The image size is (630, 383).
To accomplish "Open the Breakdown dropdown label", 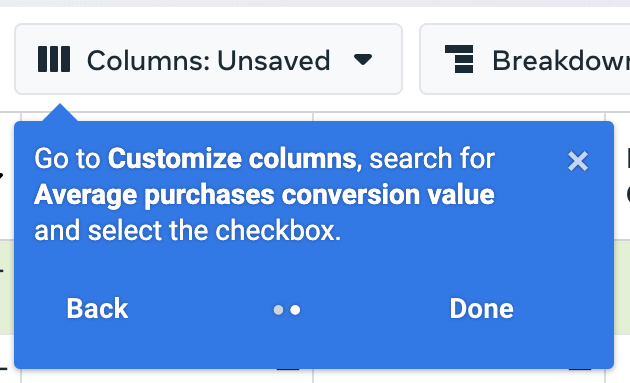I will coord(561,61).
